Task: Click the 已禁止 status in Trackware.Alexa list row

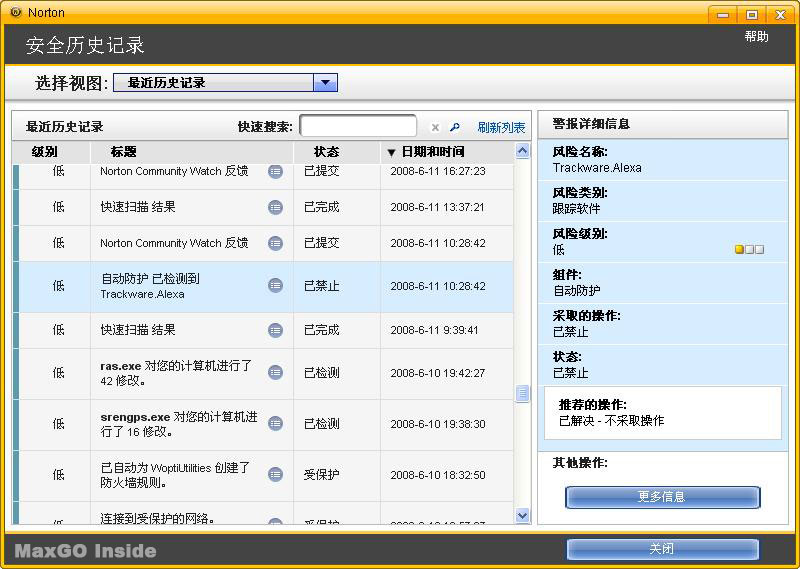Action: tap(321, 286)
